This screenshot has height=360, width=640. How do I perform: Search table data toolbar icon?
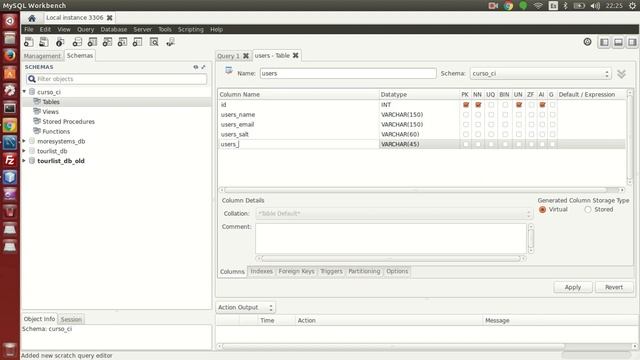click(x=154, y=42)
